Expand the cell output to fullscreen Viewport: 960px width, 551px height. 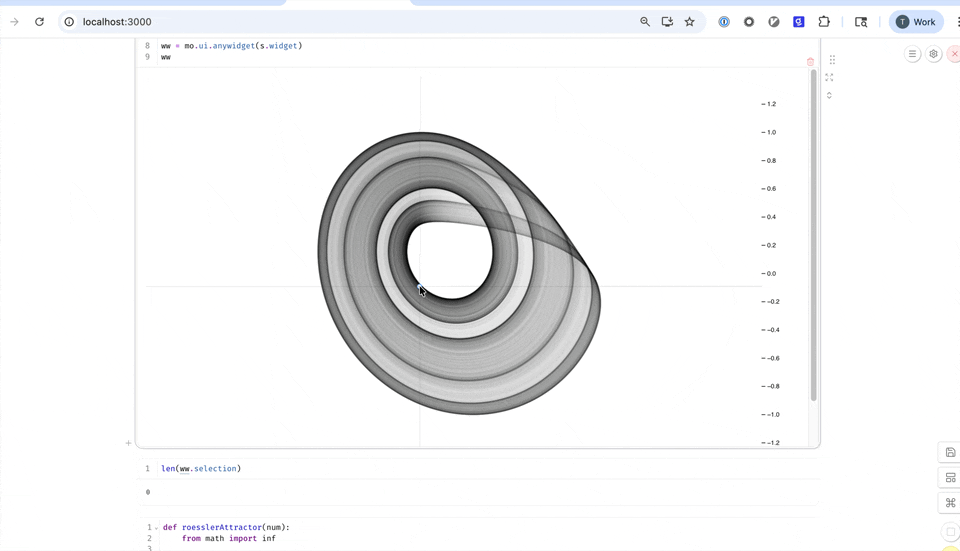(829, 77)
